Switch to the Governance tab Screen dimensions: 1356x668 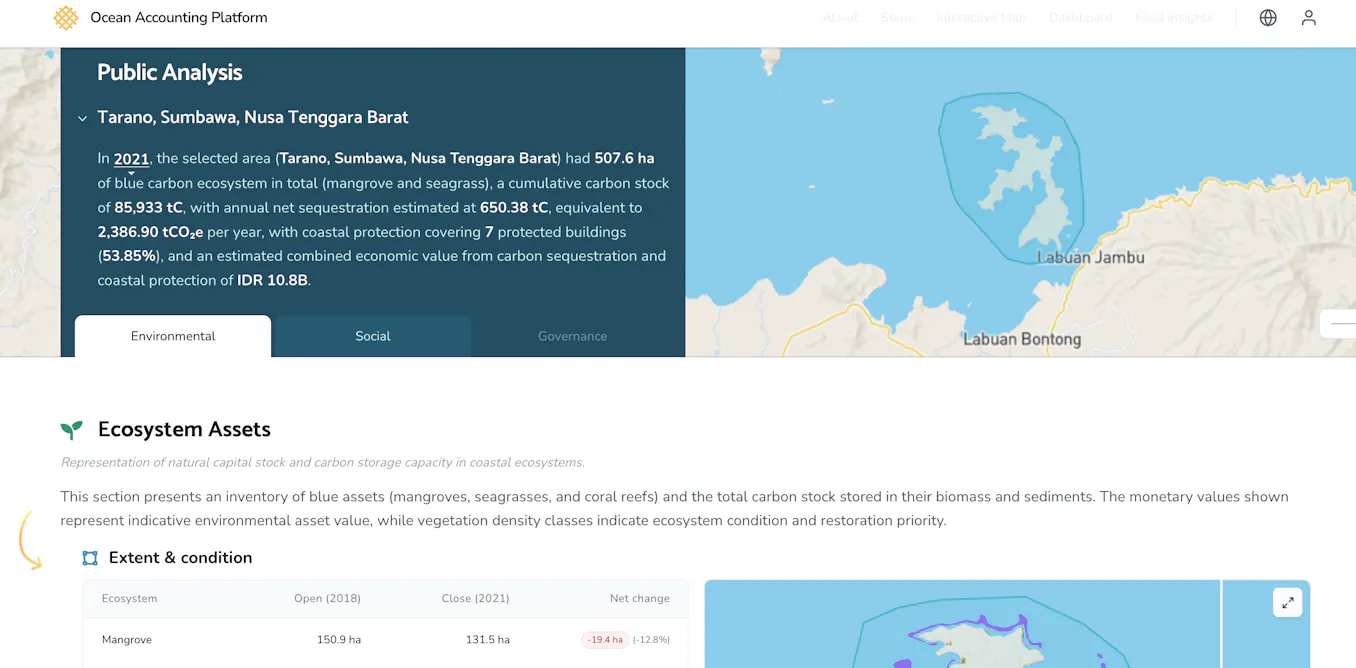pyautogui.click(x=573, y=336)
